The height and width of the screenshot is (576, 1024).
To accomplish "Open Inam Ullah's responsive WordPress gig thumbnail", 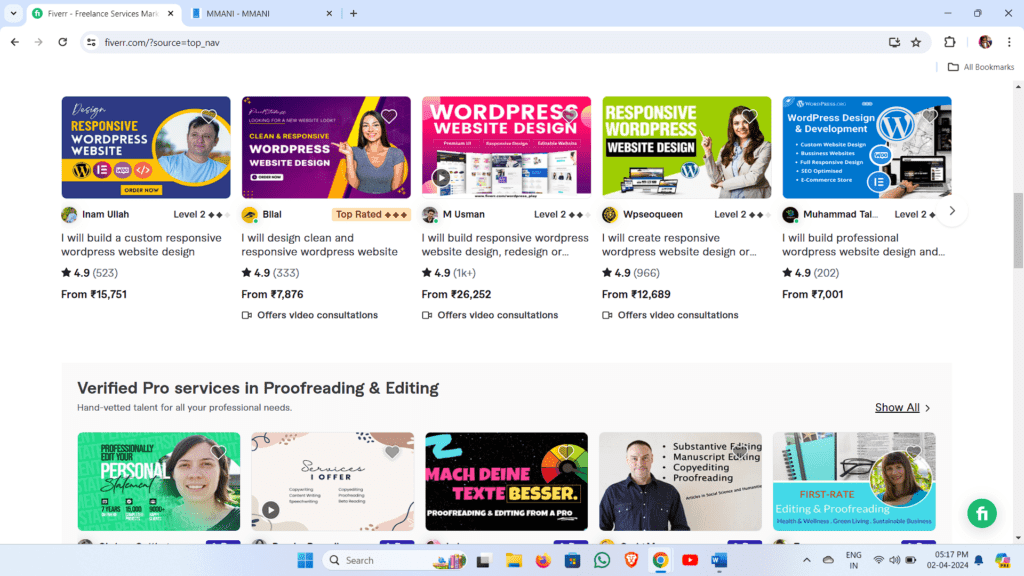I will (x=146, y=148).
